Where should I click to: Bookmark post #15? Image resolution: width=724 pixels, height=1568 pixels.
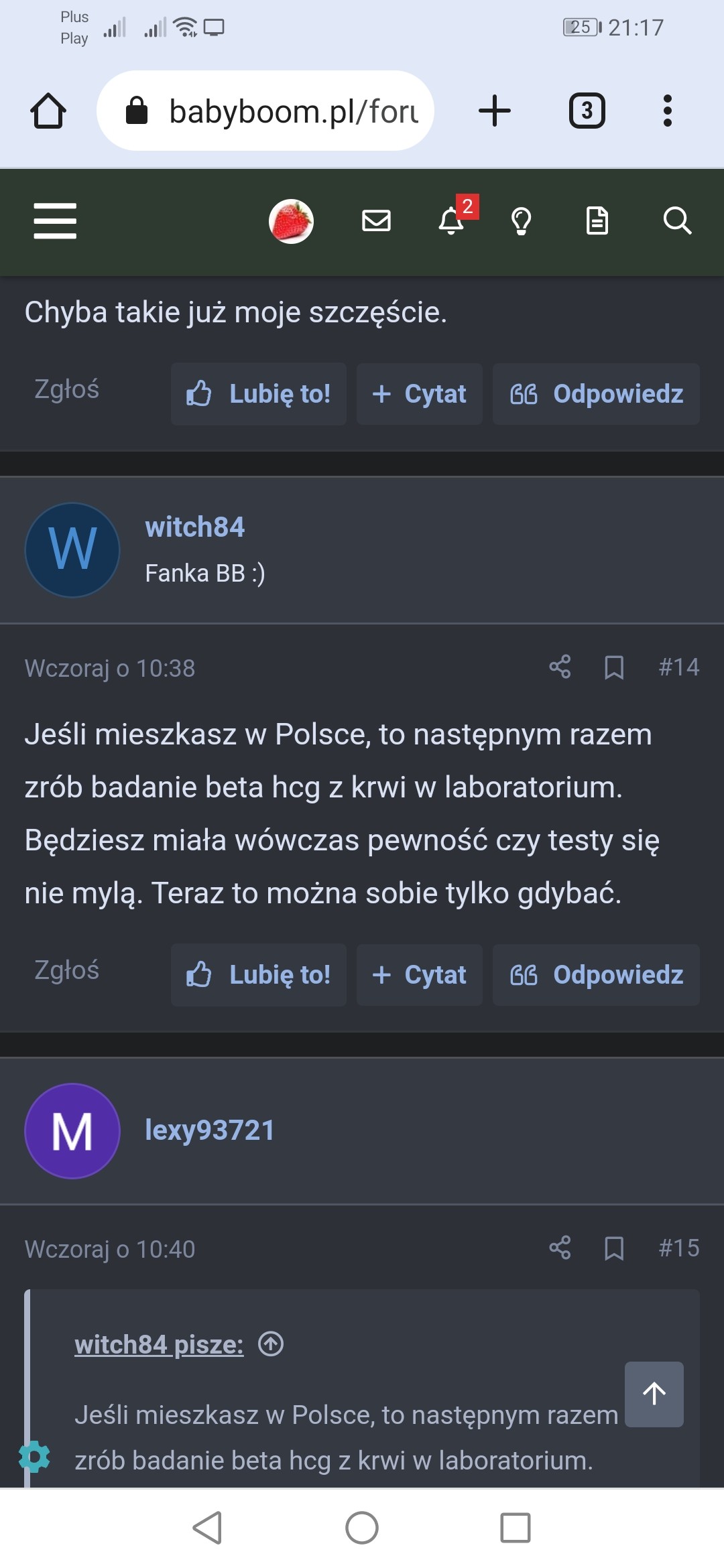614,1248
